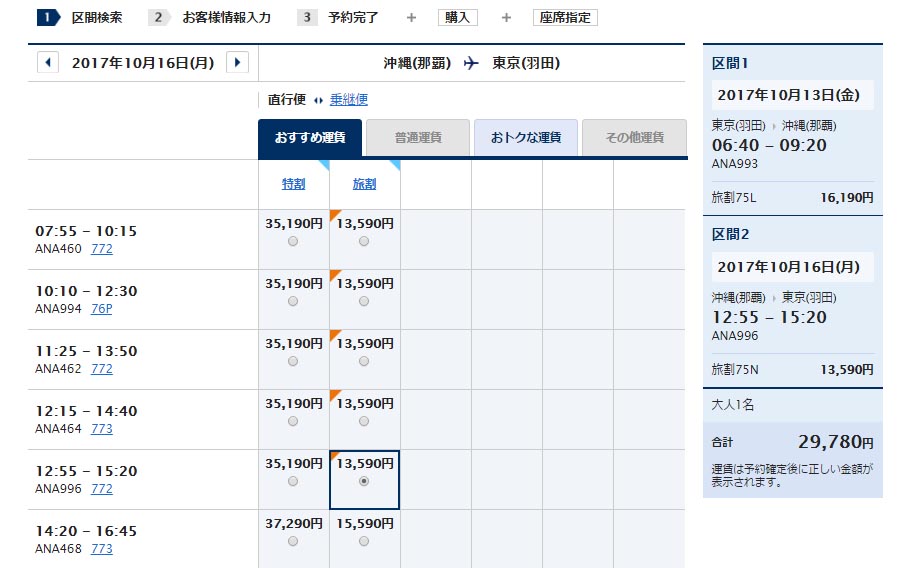Click the 購入 step button
The image size is (900, 568).
(x=458, y=17)
